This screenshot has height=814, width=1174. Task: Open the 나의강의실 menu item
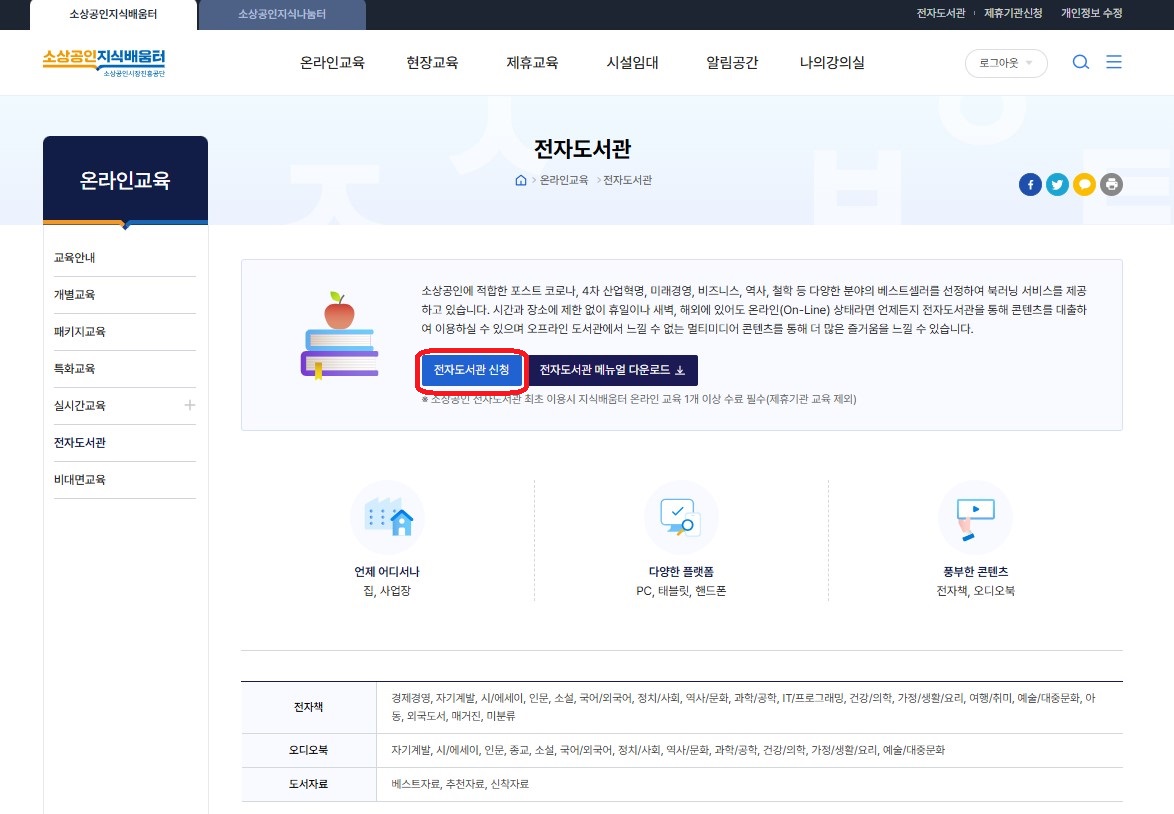pos(831,62)
